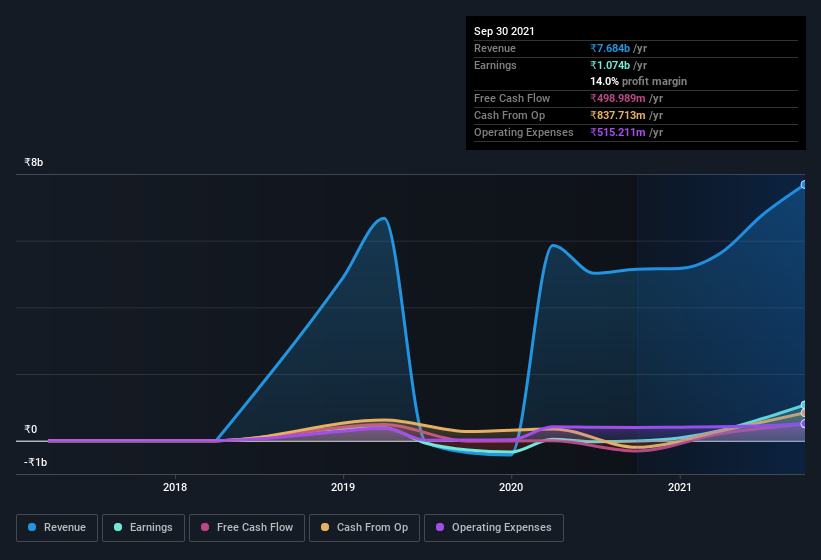Click the Cash From Op tooltip label
821x560 pixels.
click(x=509, y=115)
